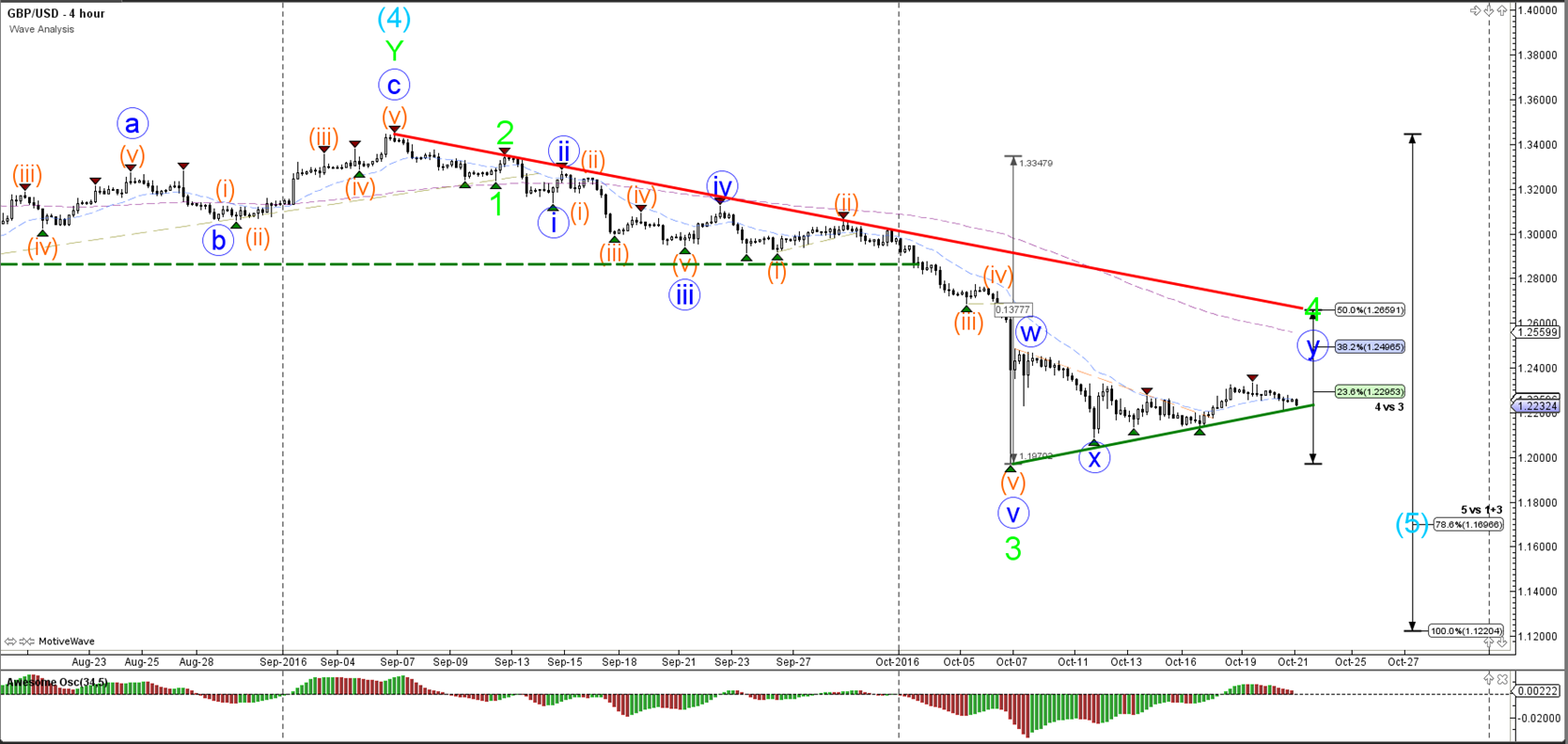Click the 1.33479 price label
The width and height of the screenshot is (1568, 744).
1037,164
